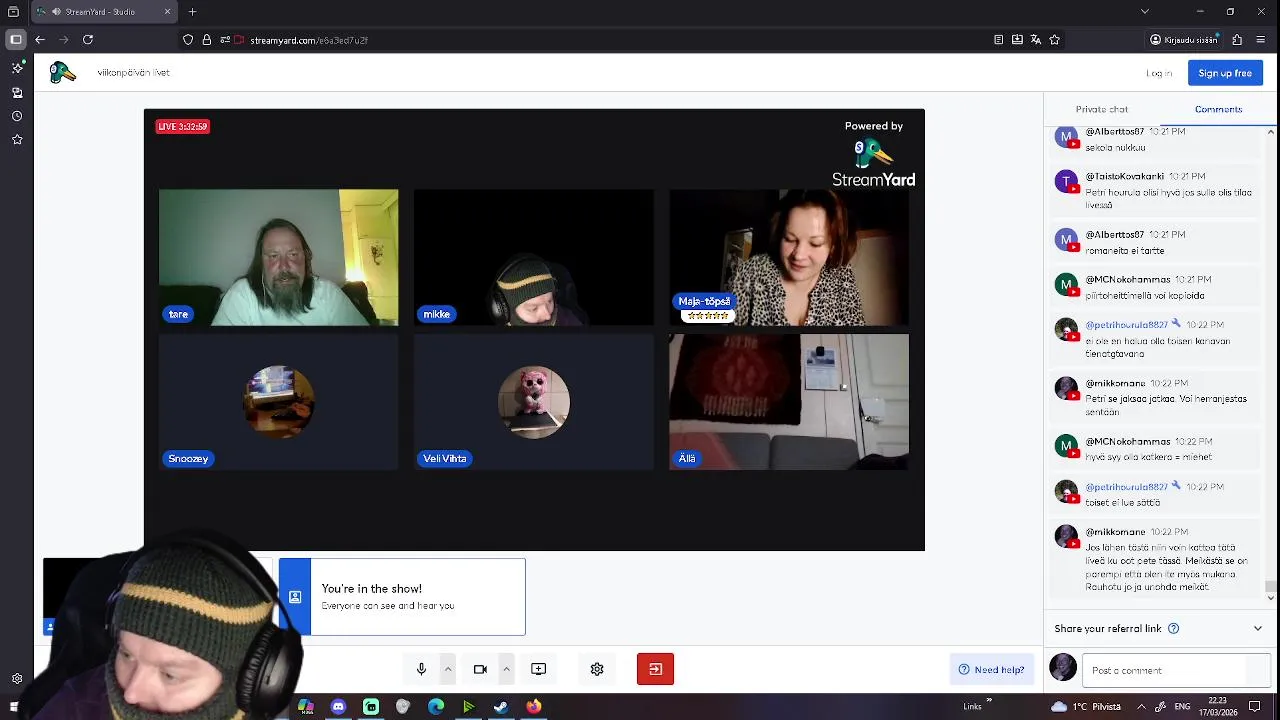Expand the Links toolbar chevron
Screen dimensions: 1280x720
[989, 701]
